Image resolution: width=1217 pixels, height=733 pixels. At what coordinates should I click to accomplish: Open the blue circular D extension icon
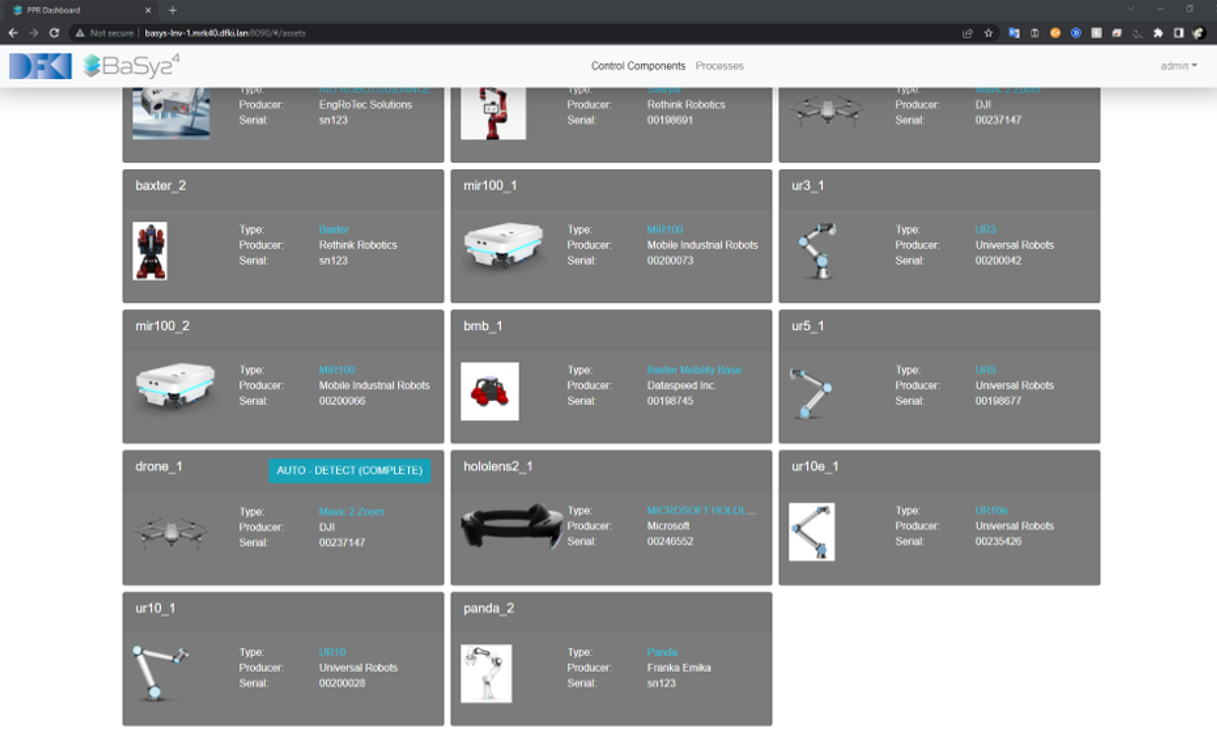pos(1076,33)
